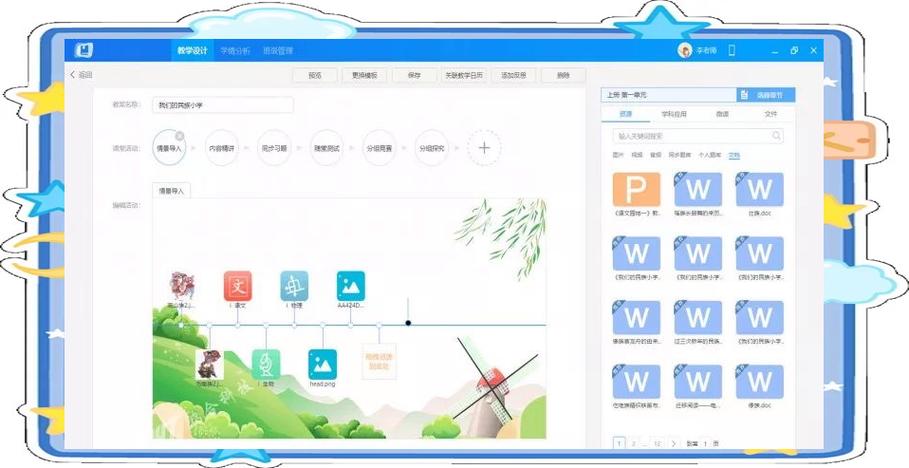Viewport: 909px width, 468px height.
Task: Select the 分组竞赛 activity circle
Action: (379, 148)
